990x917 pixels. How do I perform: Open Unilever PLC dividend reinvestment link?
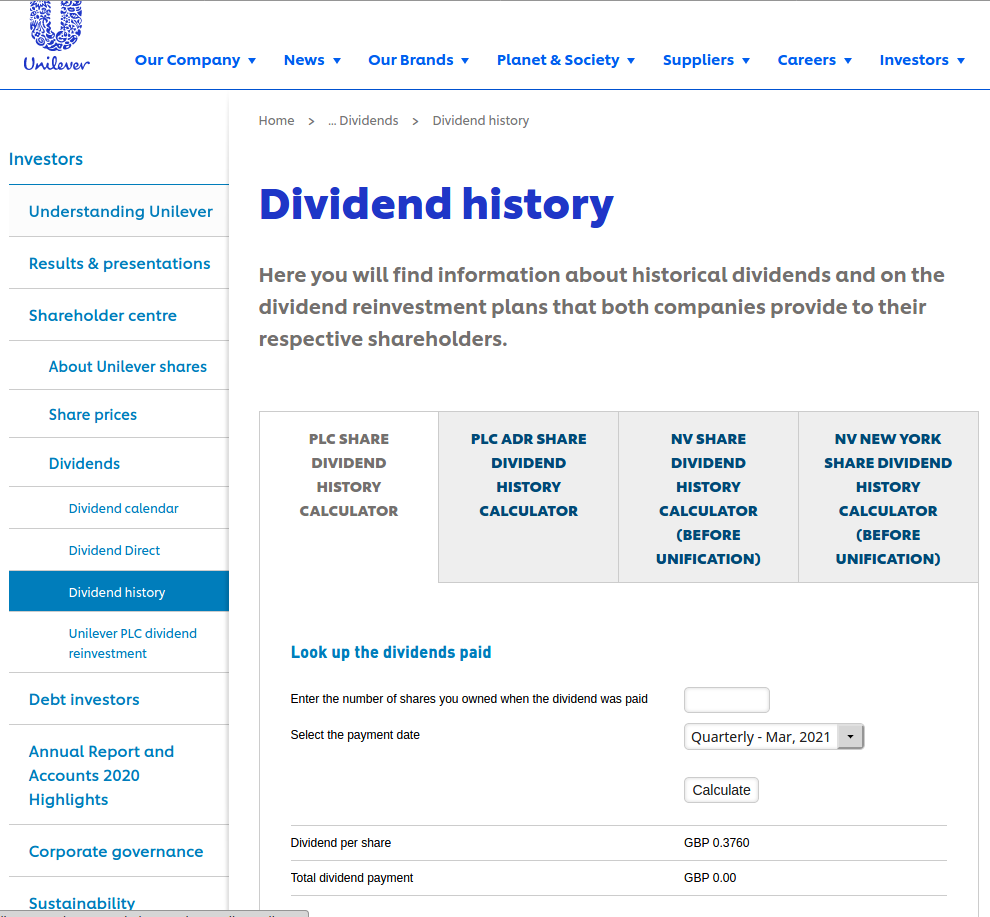tap(133, 643)
